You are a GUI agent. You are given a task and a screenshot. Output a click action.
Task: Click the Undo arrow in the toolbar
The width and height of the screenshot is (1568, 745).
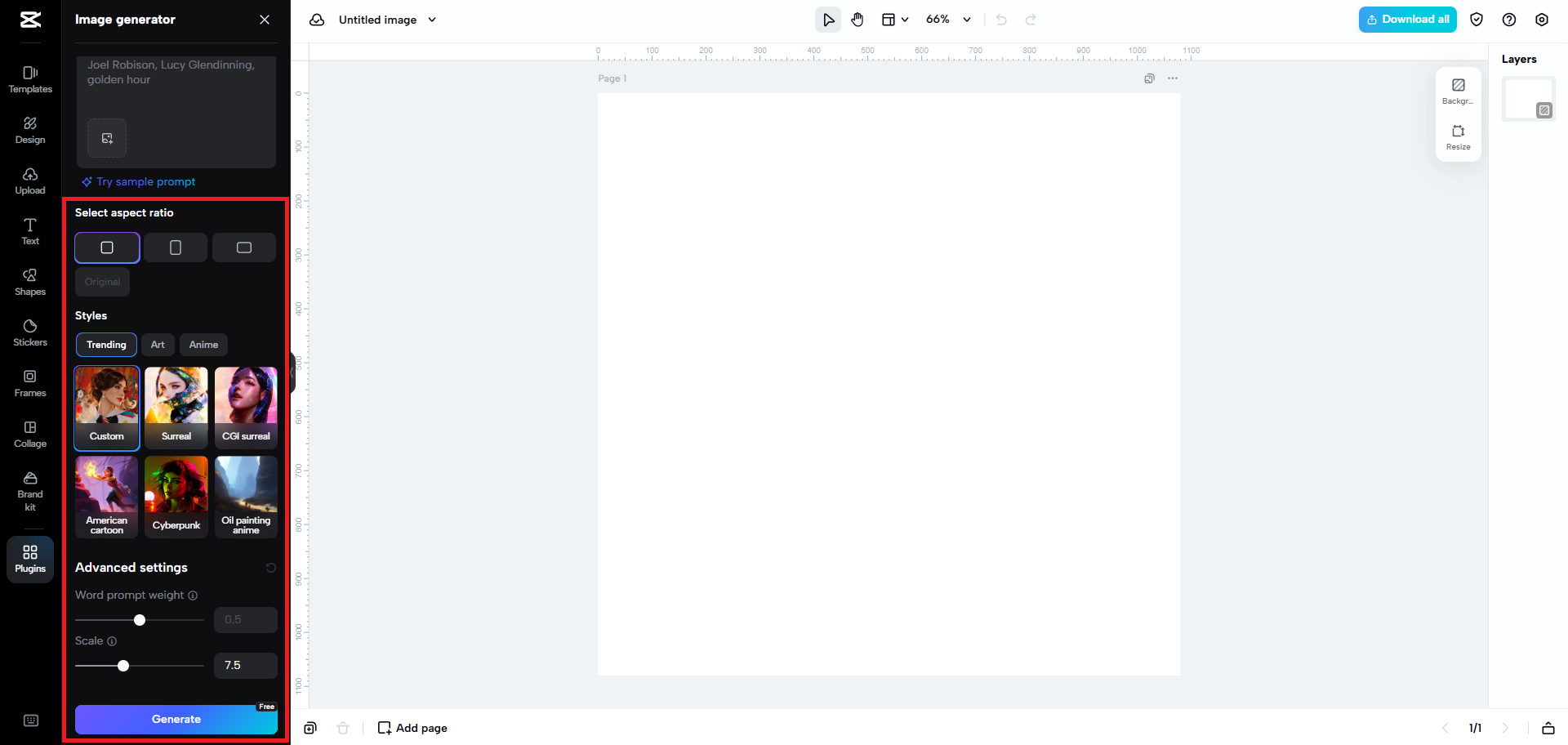pyautogui.click(x=1001, y=19)
